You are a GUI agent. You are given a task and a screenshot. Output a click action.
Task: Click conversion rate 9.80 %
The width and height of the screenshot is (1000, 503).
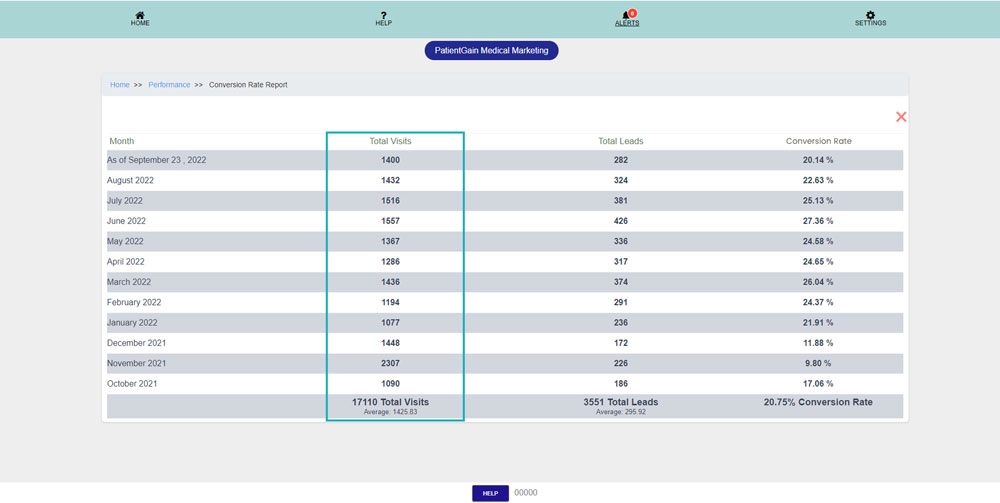pos(818,363)
